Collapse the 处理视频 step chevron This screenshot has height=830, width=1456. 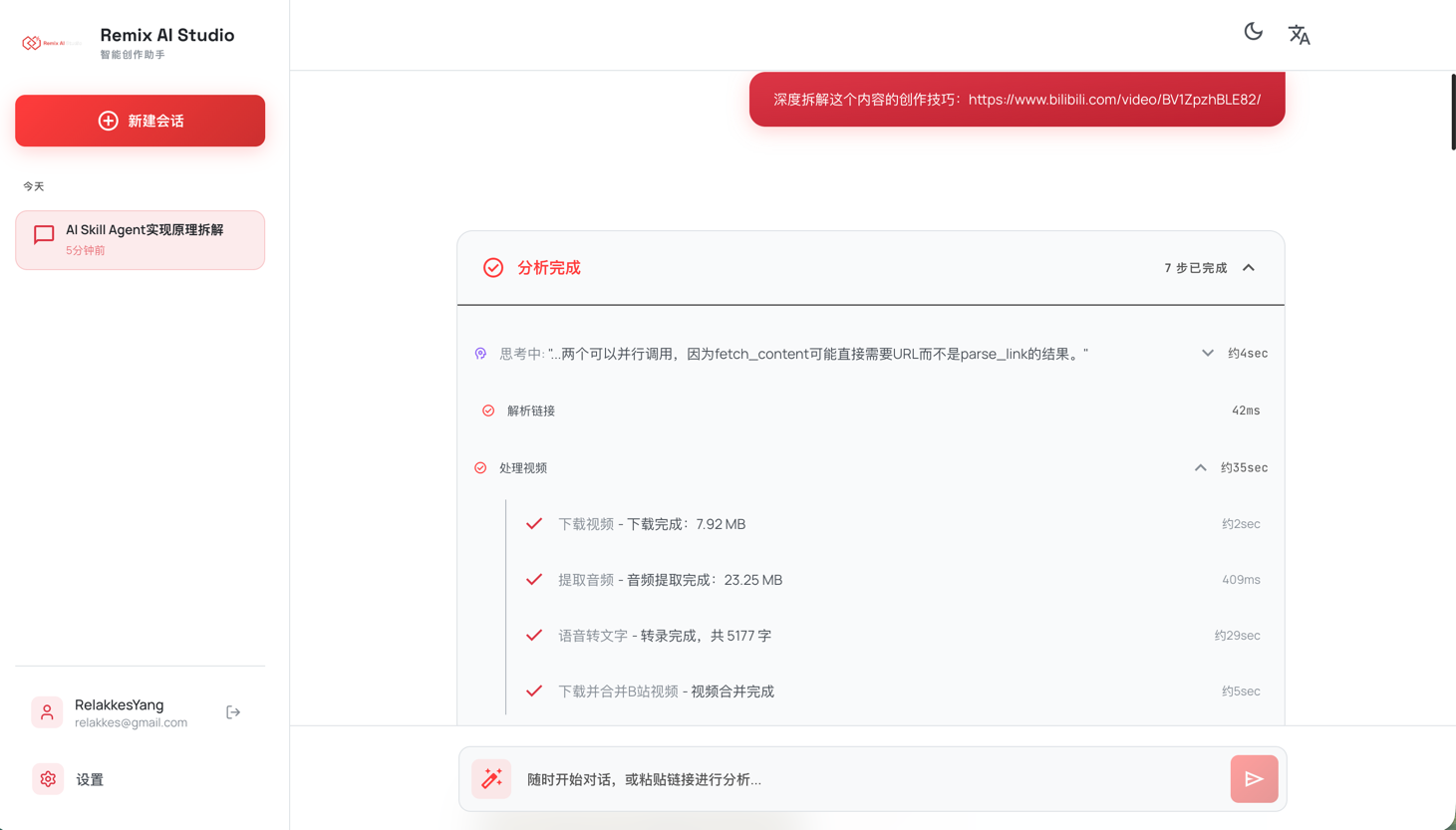click(1201, 467)
